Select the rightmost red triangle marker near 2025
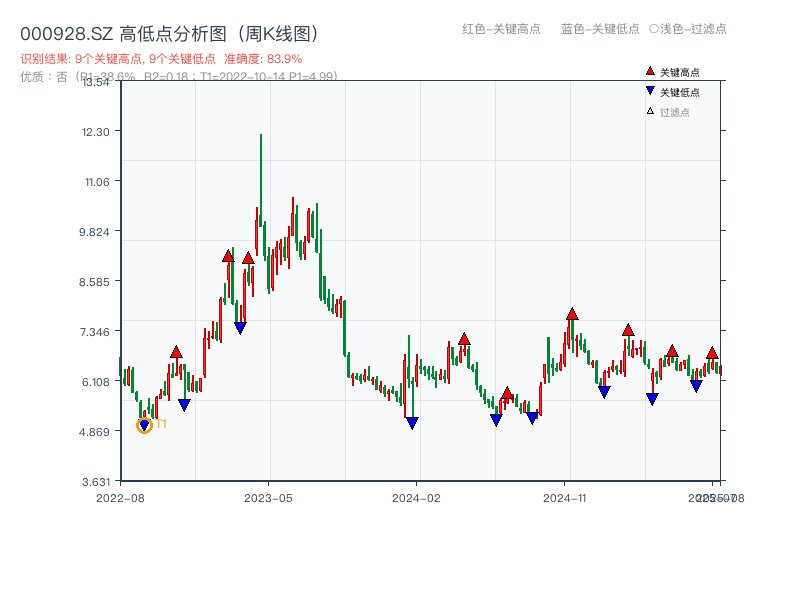Image resolution: width=800 pixels, height=600 pixels. (x=711, y=353)
